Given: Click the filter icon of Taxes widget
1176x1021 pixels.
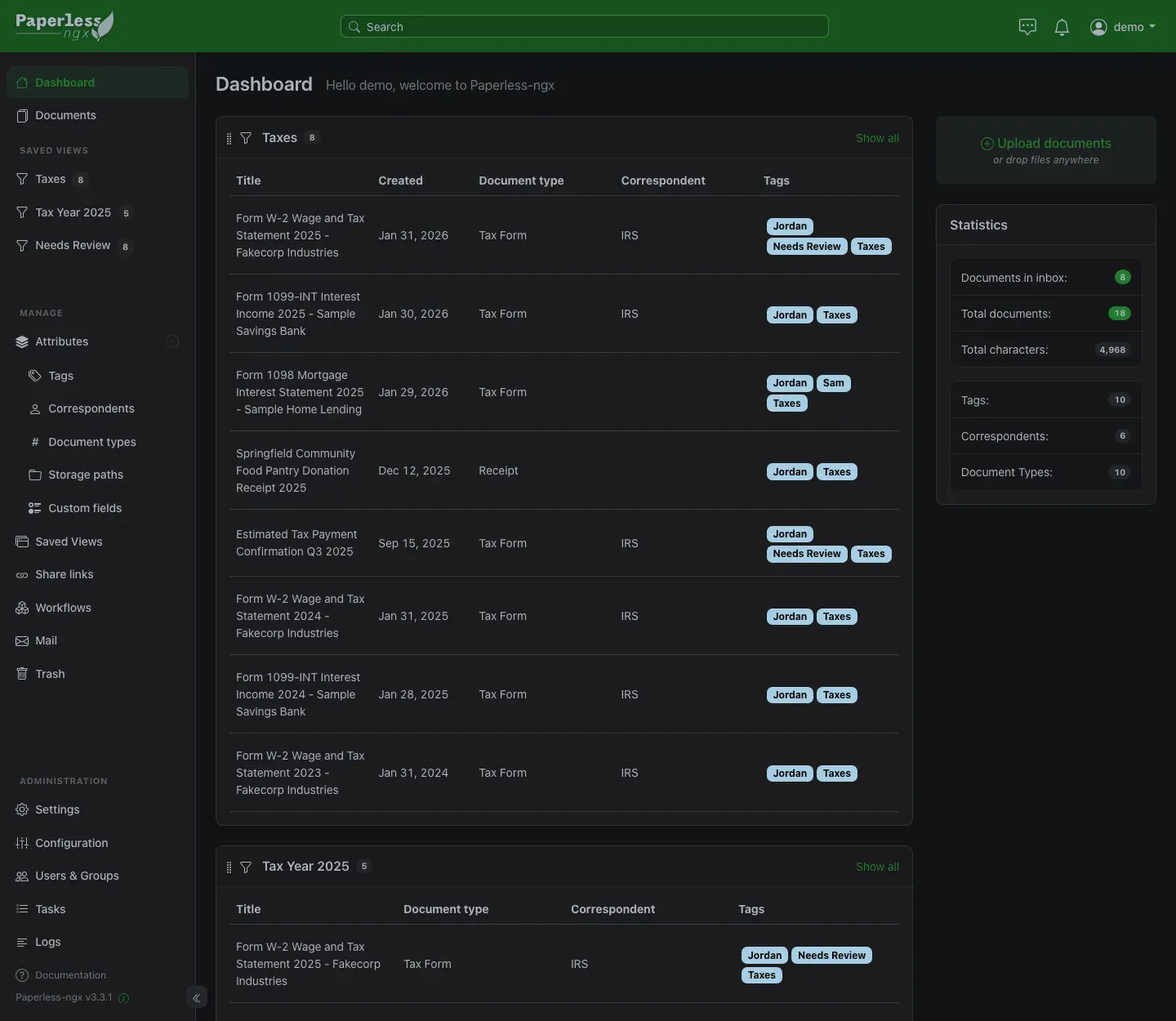Looking at the screenshot, I should pos(246,138).
